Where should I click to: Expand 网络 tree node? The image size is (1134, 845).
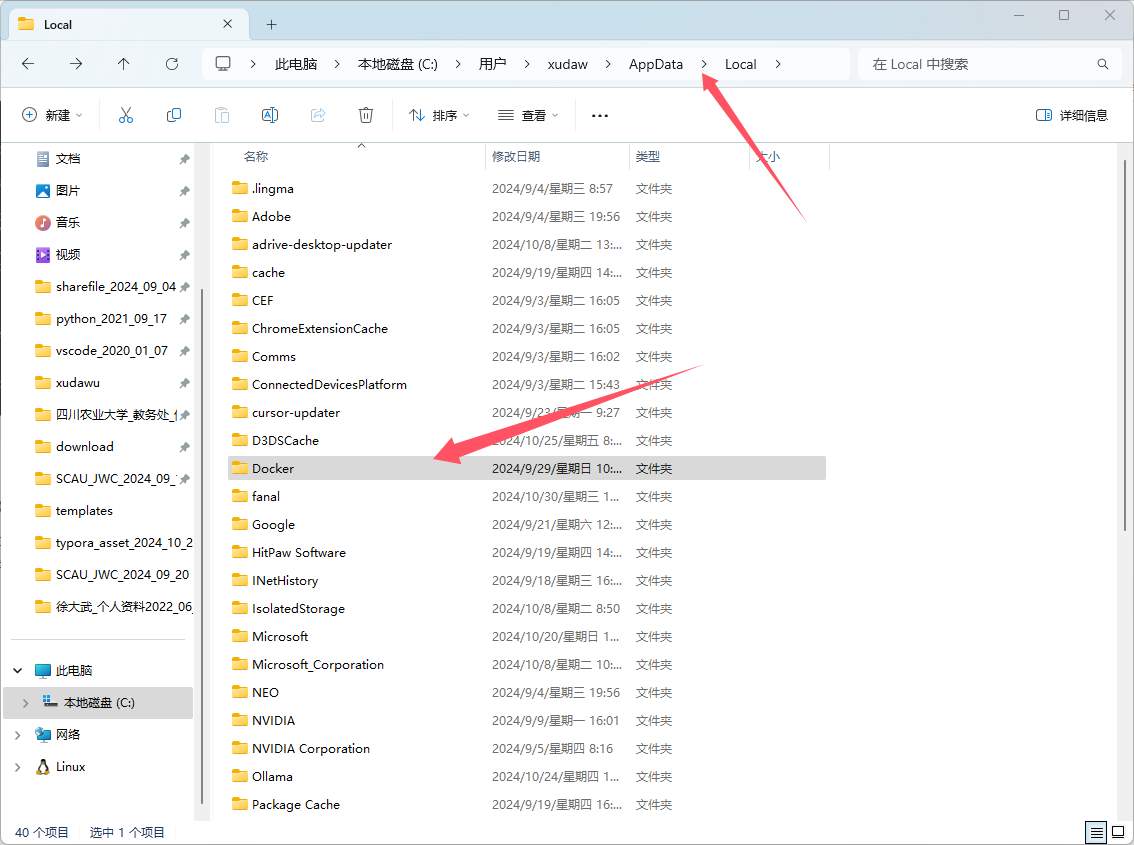coord(18,734)
